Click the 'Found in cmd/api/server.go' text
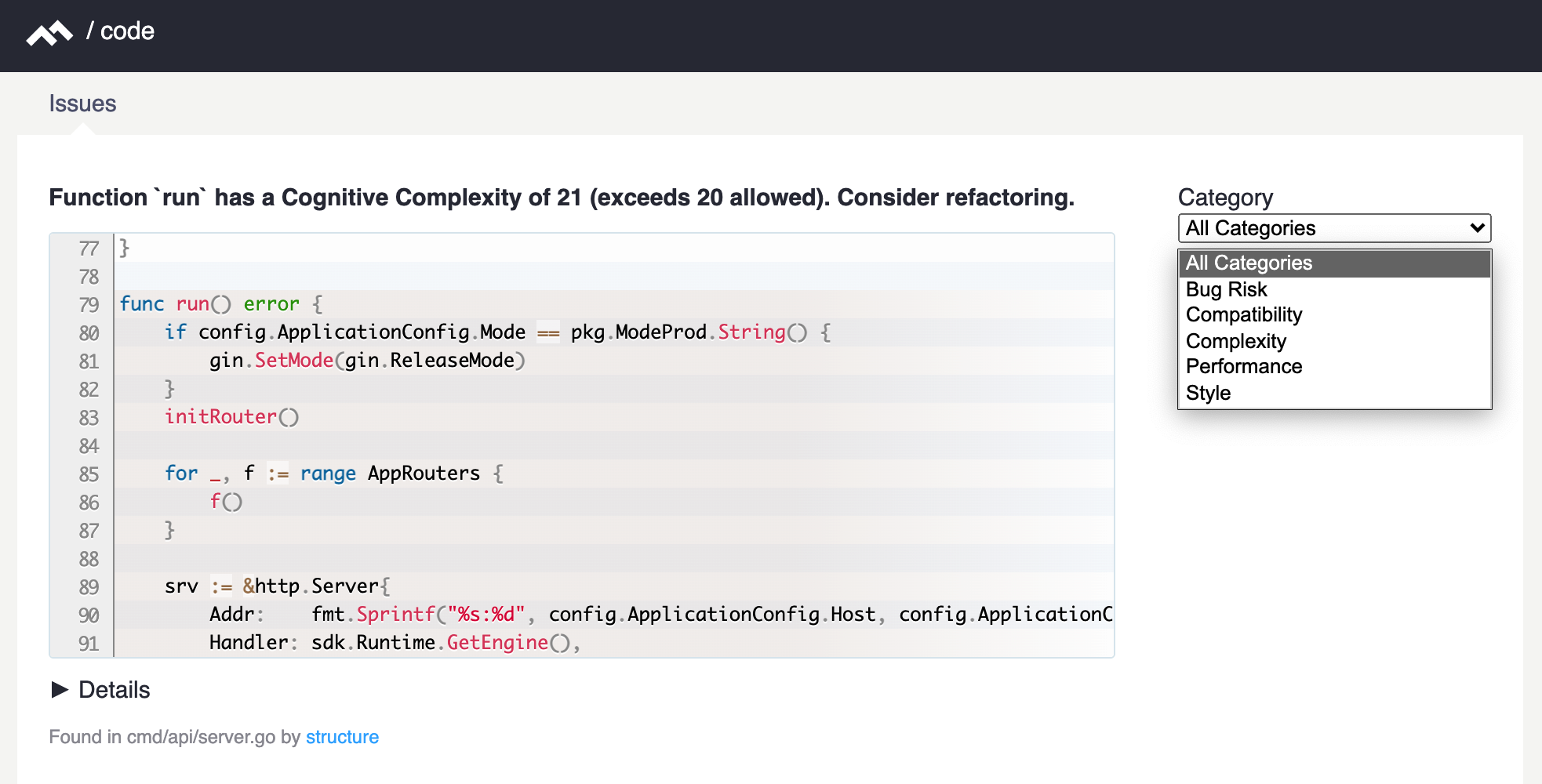This screenshot has height=784, width=1542. click(162, 737)
